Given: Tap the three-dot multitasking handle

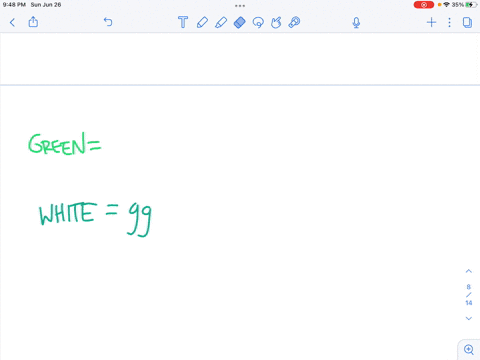Looking at the screenshot, I should pos(240,6).
